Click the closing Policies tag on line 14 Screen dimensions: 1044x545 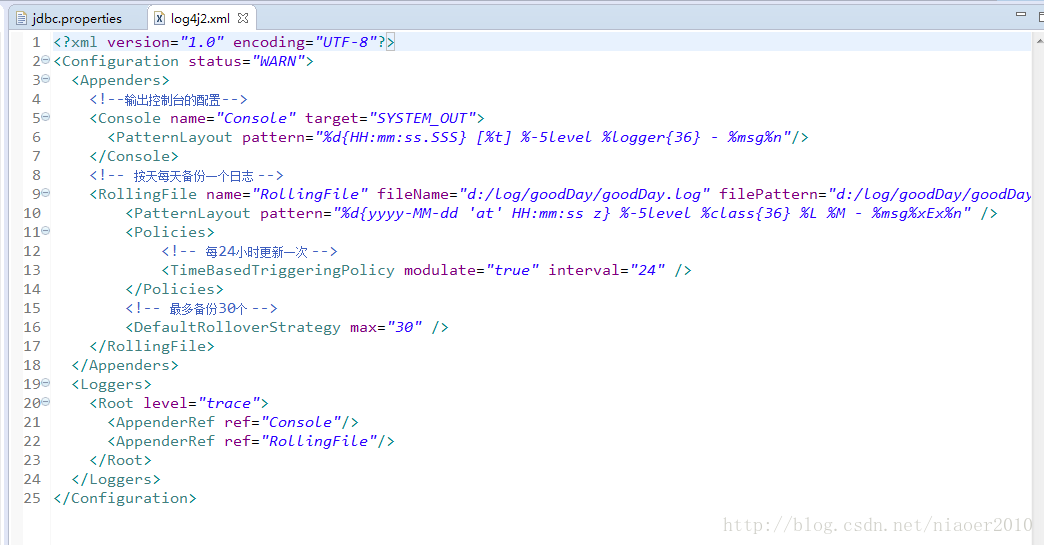(x=174, y=289)
